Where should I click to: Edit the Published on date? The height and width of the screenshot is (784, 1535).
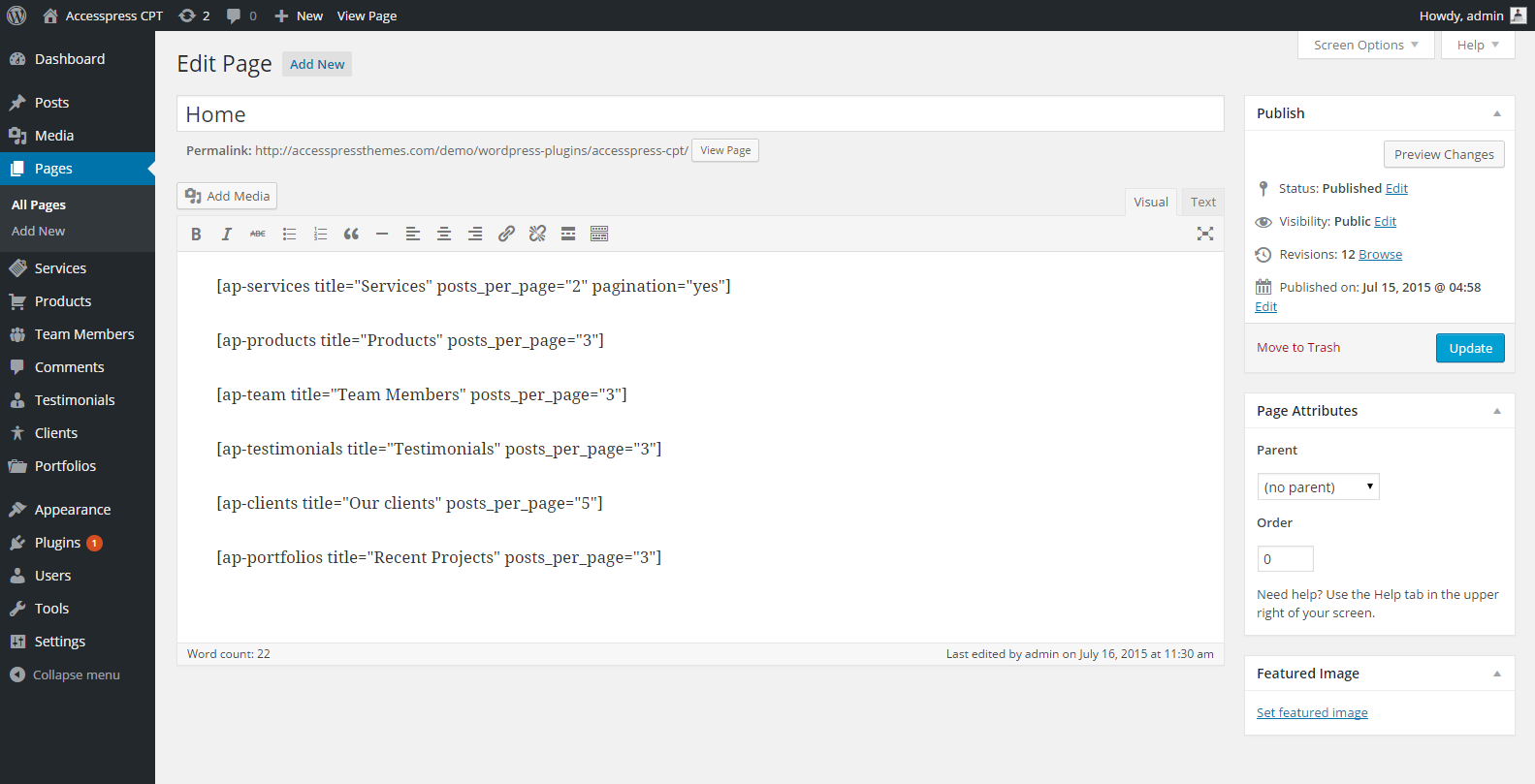click(x=1265, y=306)
